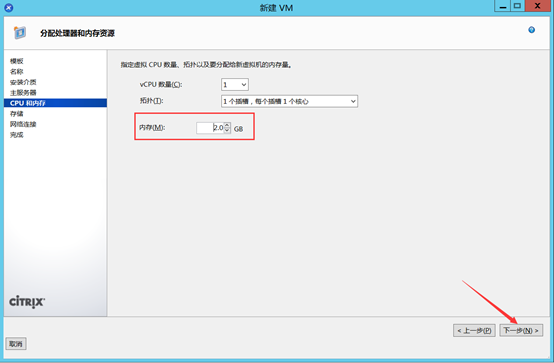Expand the 拓扑 topology combo box
The width and height of the screenshot is (554, 363).
[x=289, y=101]
